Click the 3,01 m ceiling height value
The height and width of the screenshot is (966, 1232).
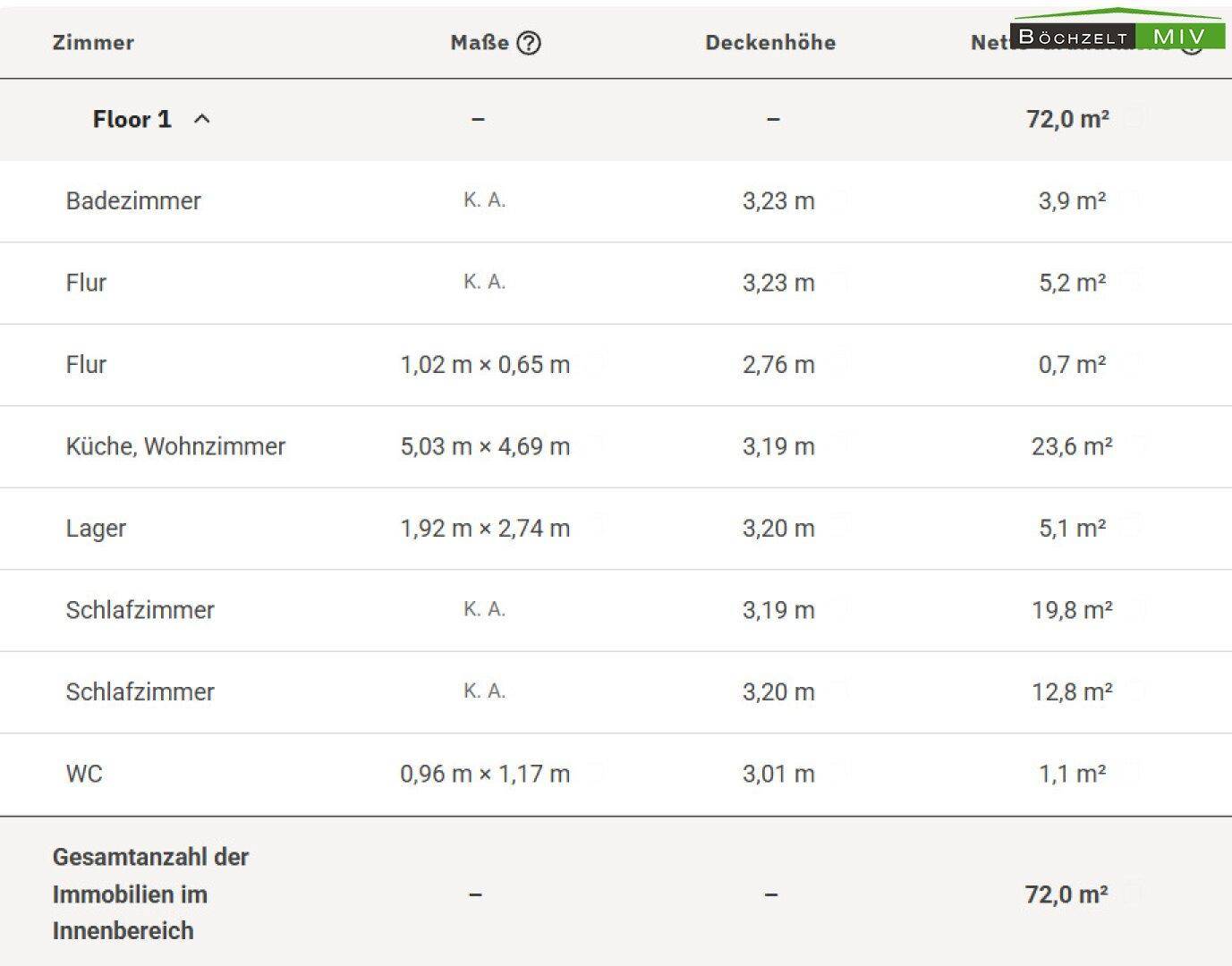(778, 774)
